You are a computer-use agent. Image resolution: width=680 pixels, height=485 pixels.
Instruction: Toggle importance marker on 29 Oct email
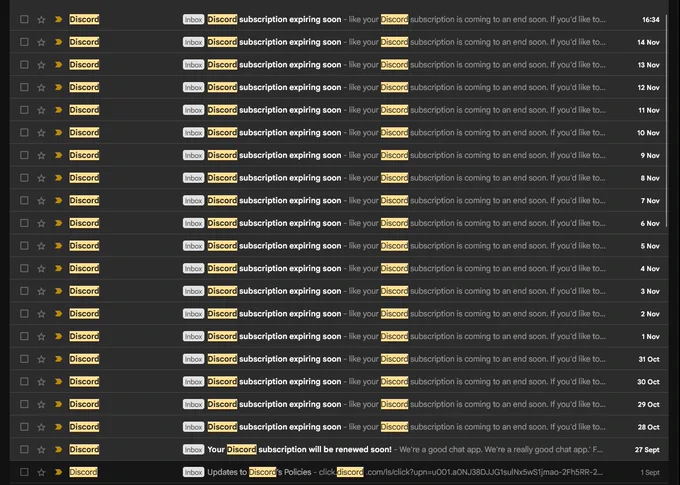click(x=59, y=404)
